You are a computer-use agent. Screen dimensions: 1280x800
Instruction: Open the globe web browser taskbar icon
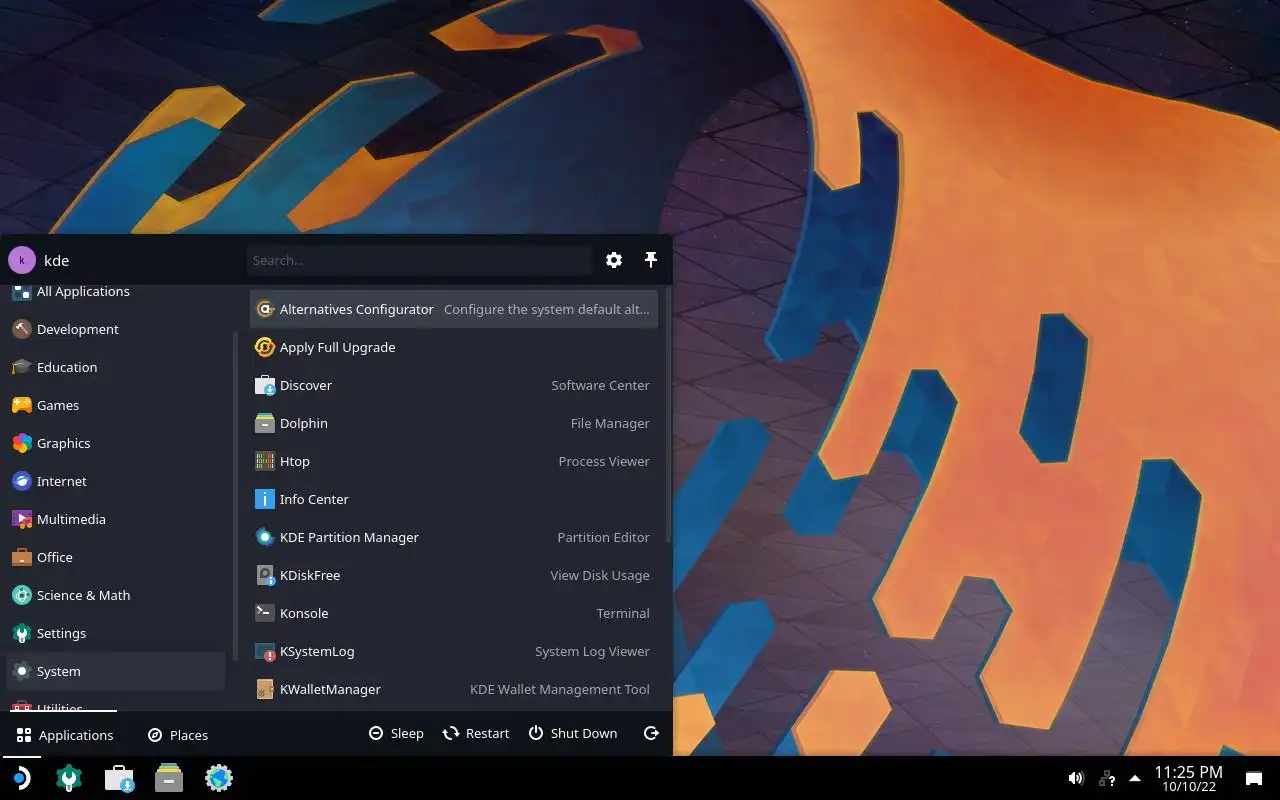219,778
